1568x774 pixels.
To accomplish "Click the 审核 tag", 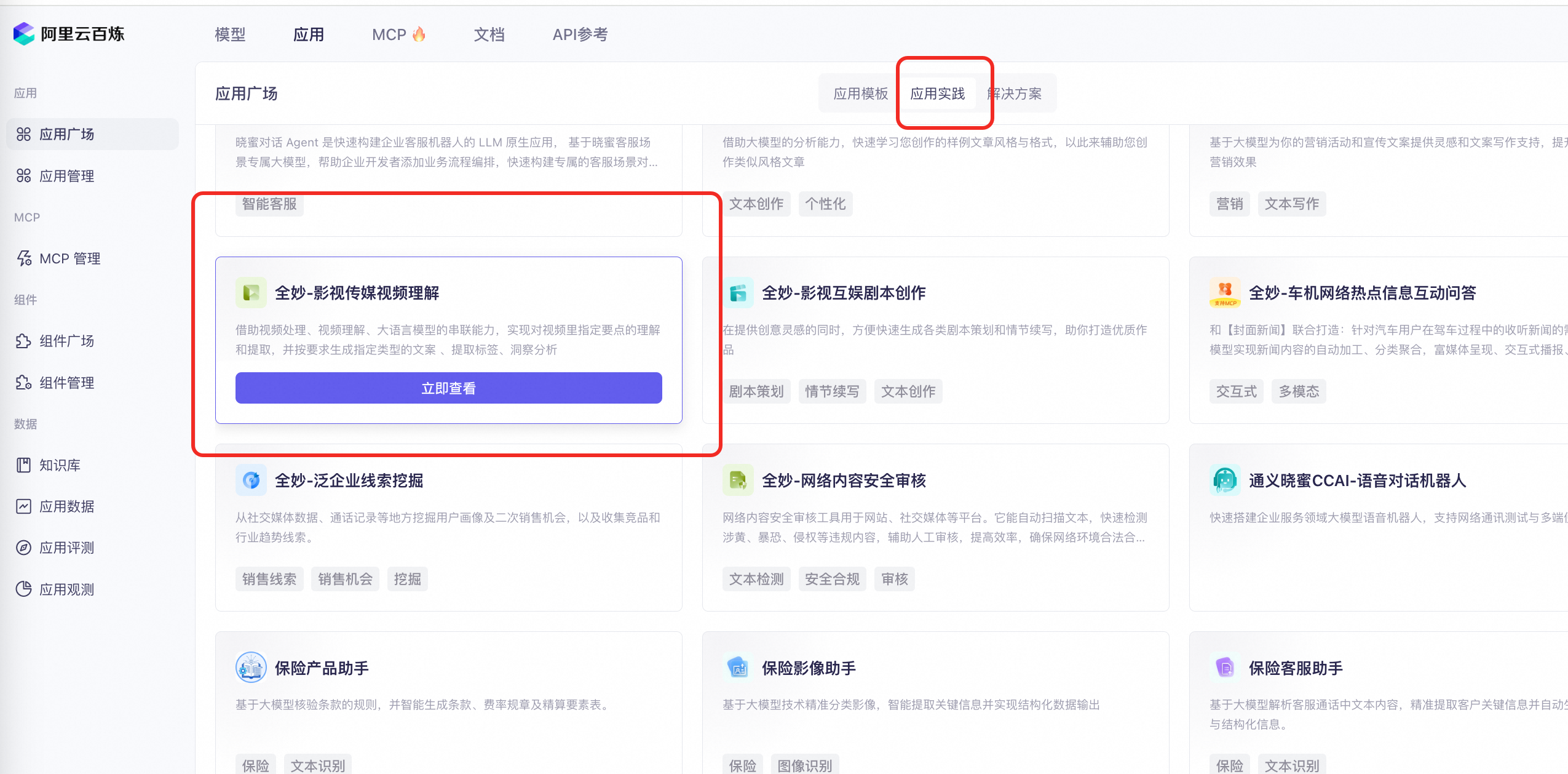I will pos(894,579).
